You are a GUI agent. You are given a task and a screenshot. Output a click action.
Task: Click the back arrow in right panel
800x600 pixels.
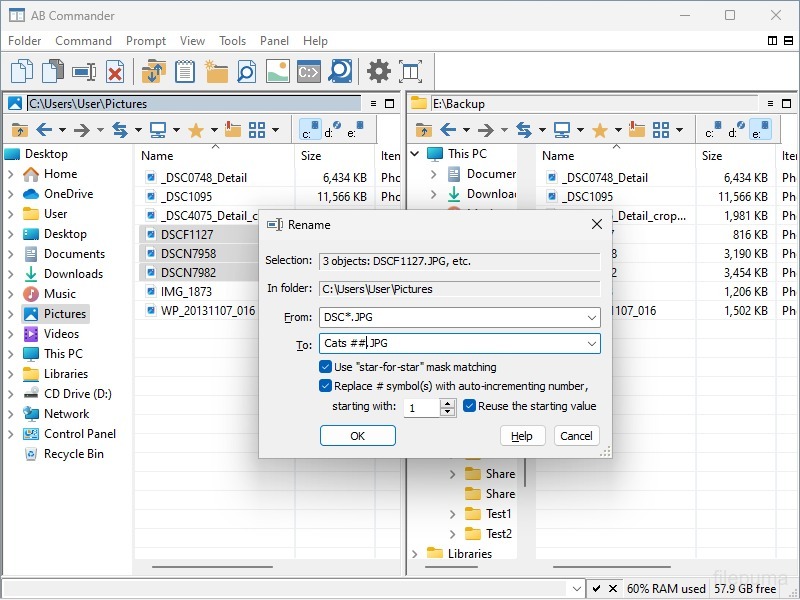tap(448, 130)
